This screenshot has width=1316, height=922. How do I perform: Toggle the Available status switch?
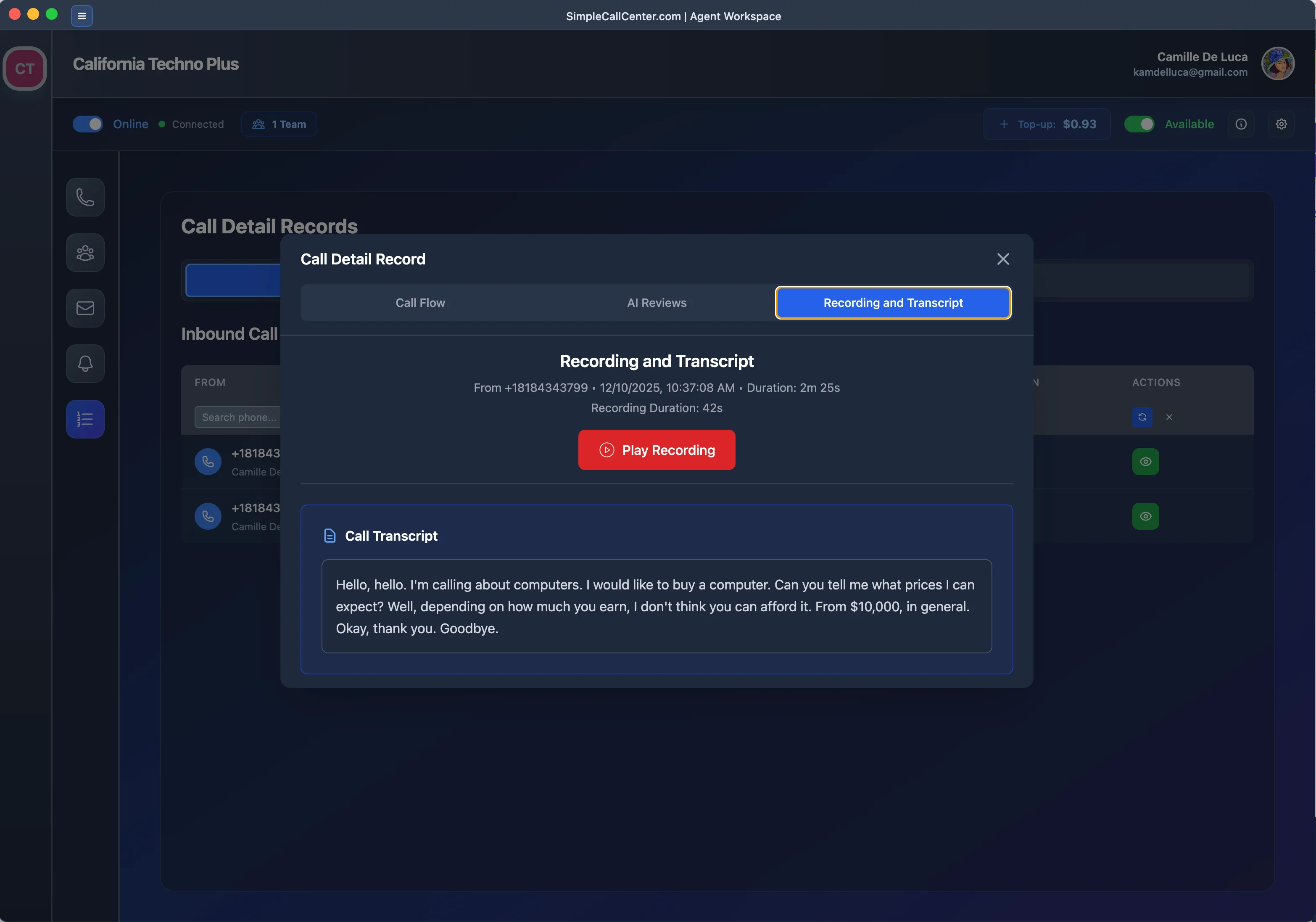click(x=1139, y=124)
